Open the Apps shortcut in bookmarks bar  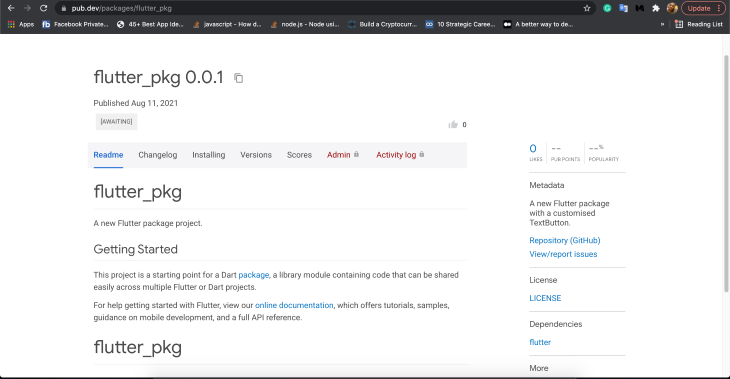point(21,24)
